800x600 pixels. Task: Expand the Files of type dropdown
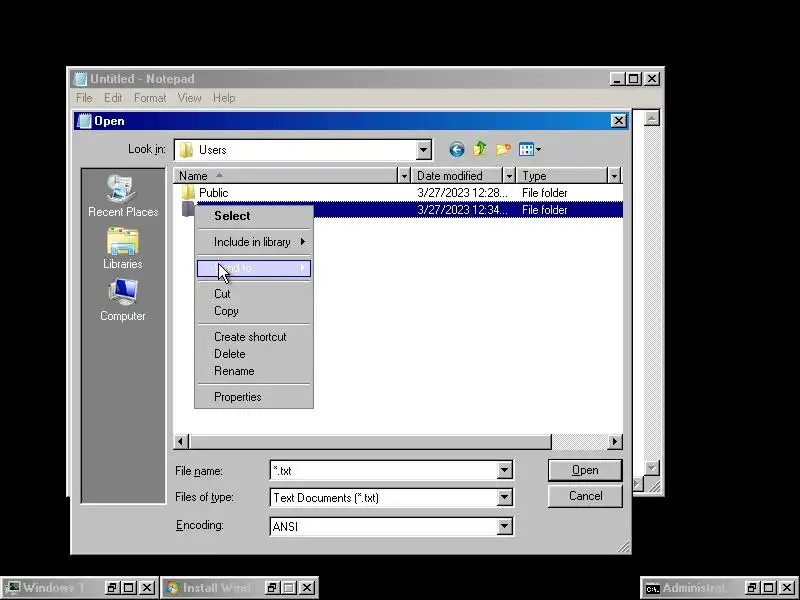pyautogui.click(x=505, y=497)
